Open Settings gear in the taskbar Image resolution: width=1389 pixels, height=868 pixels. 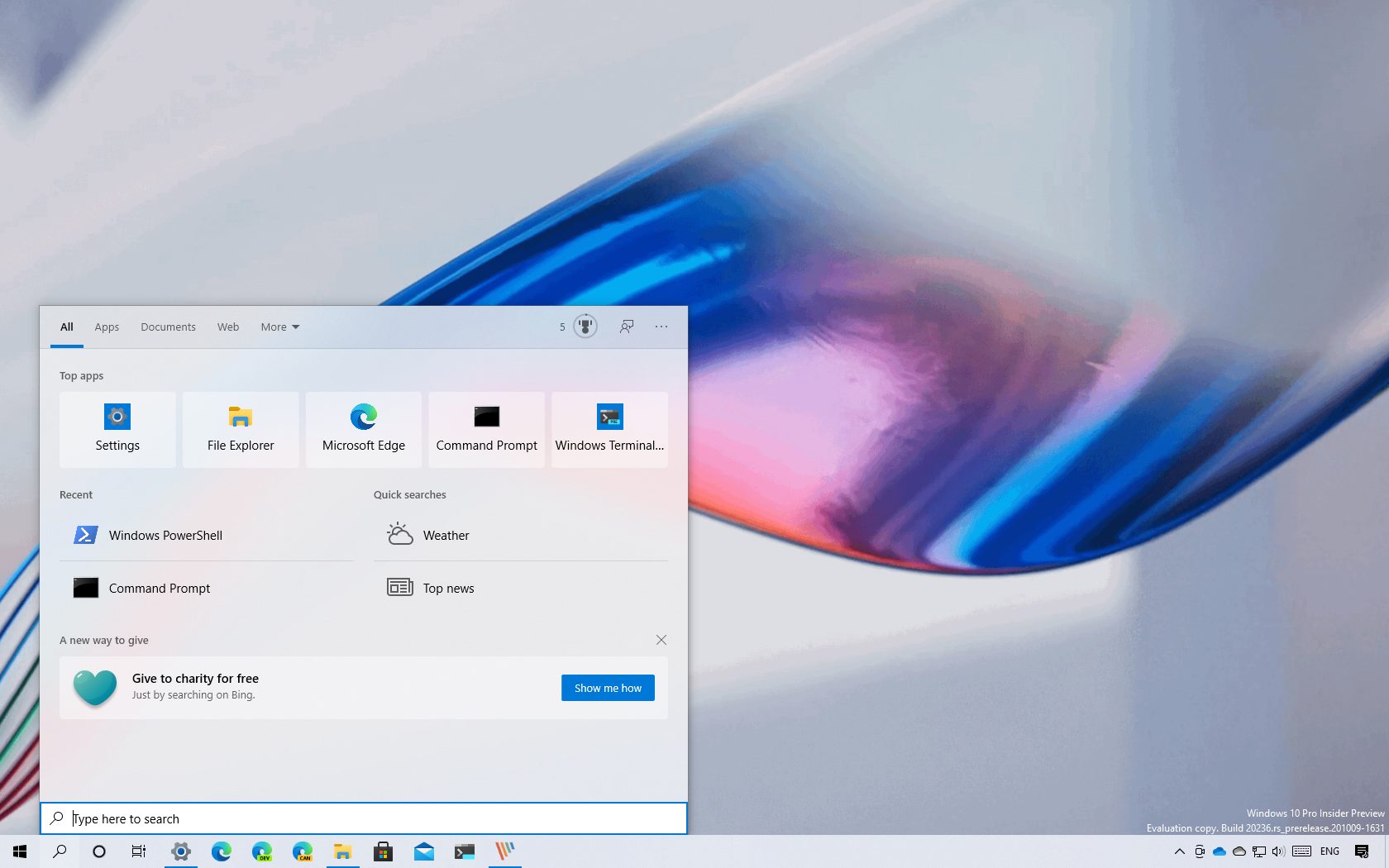[x=181, y=851]
